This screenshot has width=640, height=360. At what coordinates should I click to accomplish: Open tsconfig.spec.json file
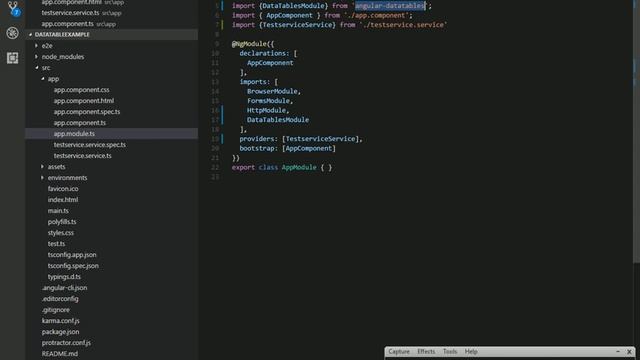[73, 266]
